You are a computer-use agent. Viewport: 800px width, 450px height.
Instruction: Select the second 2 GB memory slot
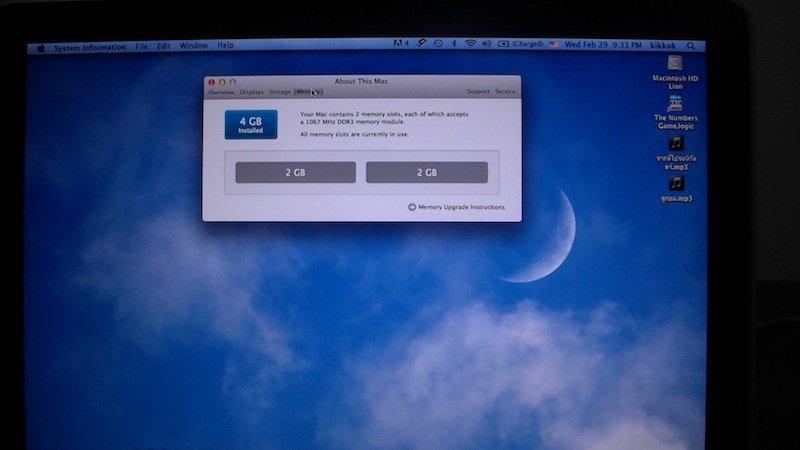427,172
